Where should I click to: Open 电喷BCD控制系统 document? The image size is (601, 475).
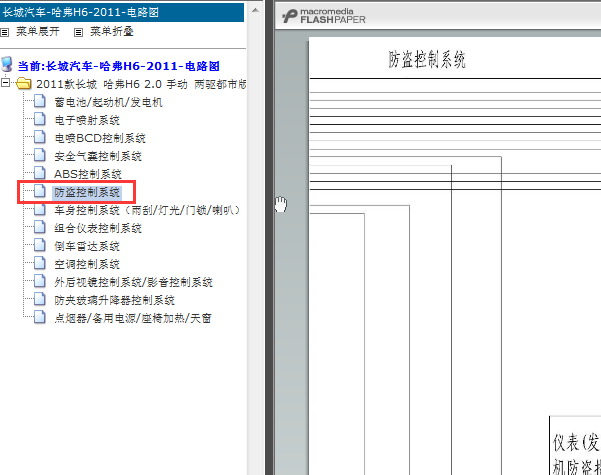100,138
